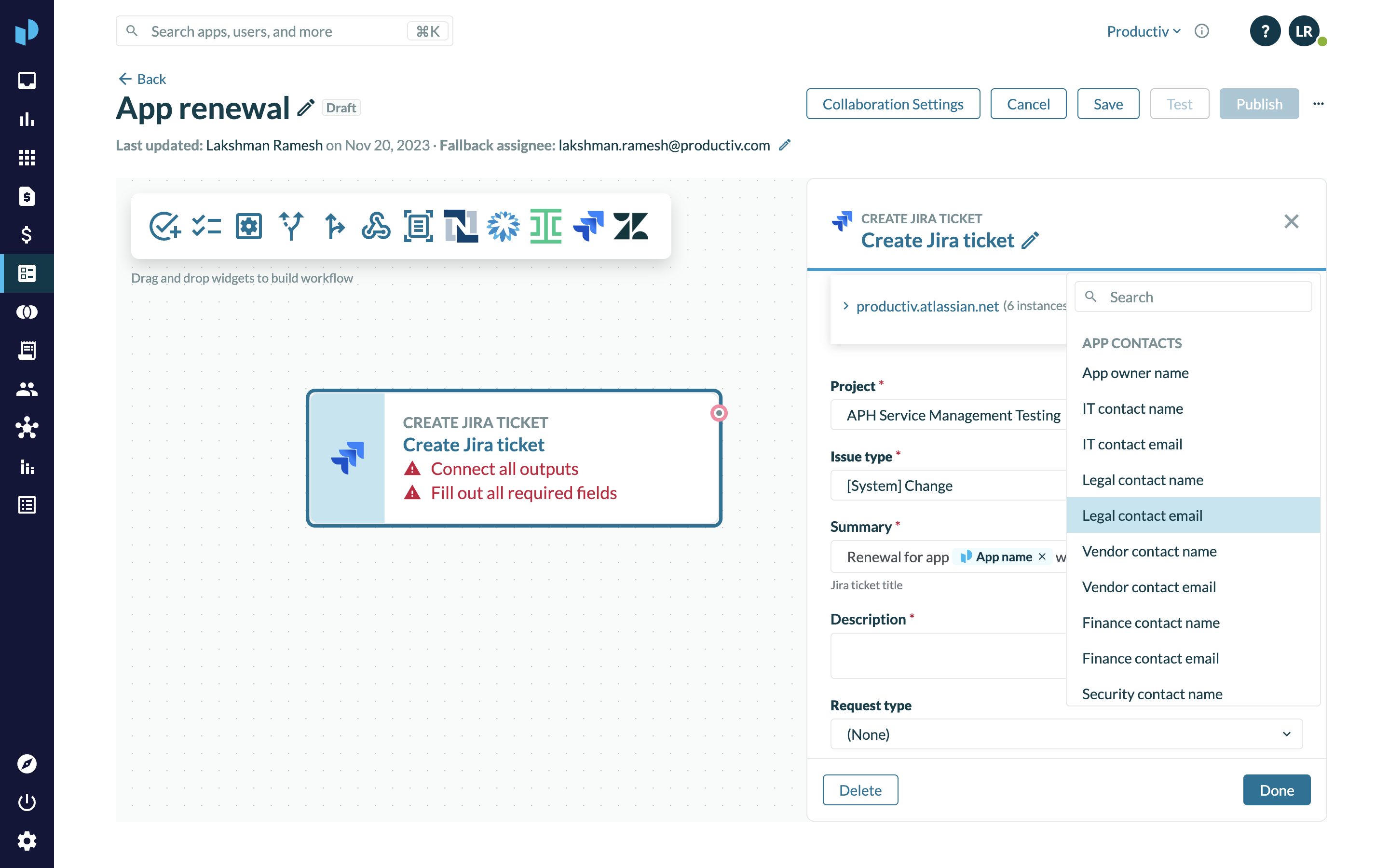The width and height of the screenshot is (1389, 868).
Task: Remove the App name tag from Summary
Action: coord(1042,556)
